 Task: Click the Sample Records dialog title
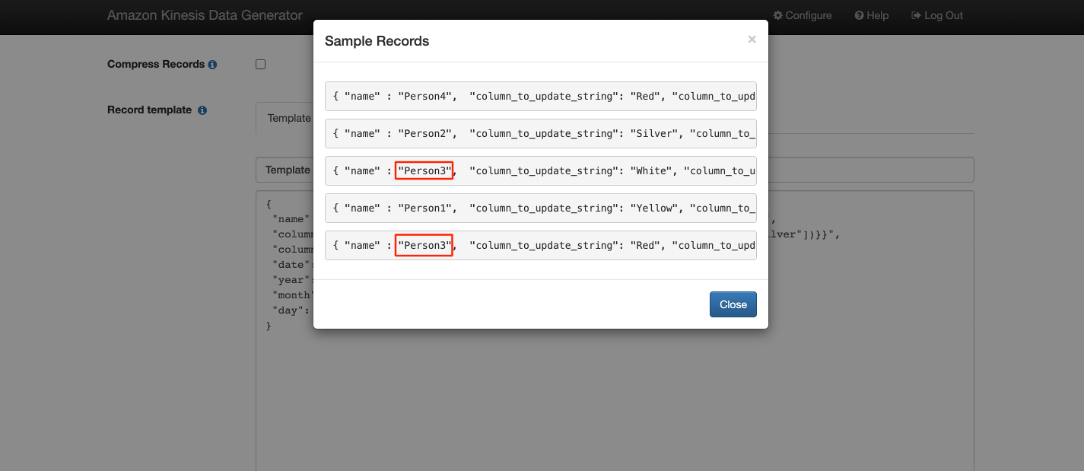click(x=377, y=41)
